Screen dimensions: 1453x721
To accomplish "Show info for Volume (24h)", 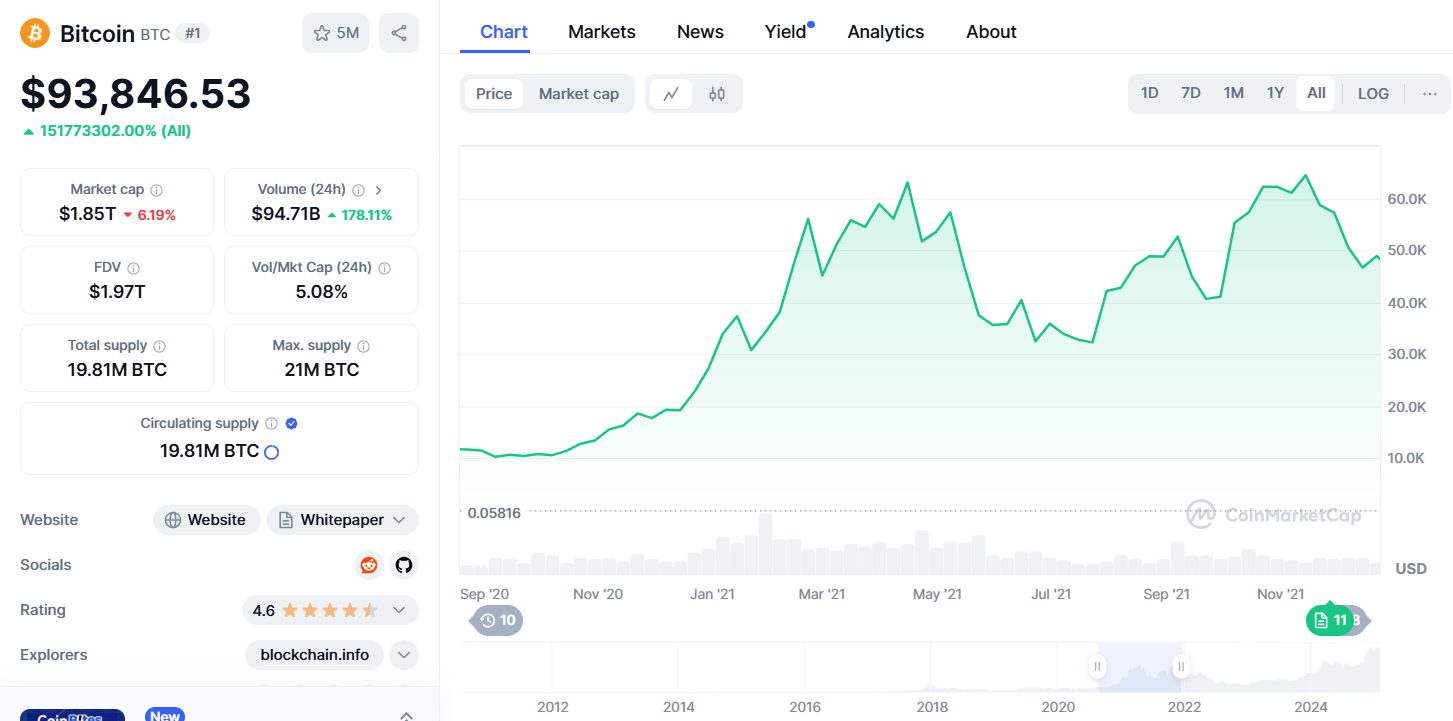I will [359, 190].
